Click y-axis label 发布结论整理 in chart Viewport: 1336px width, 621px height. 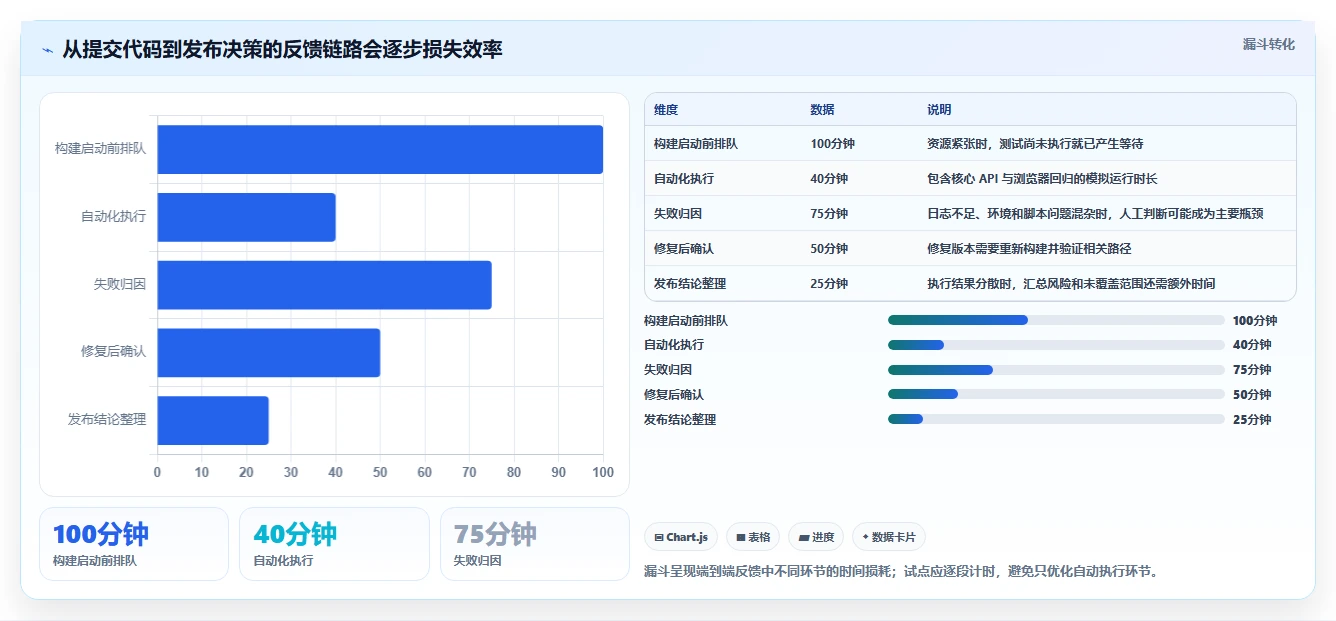(x=107, y=419)
